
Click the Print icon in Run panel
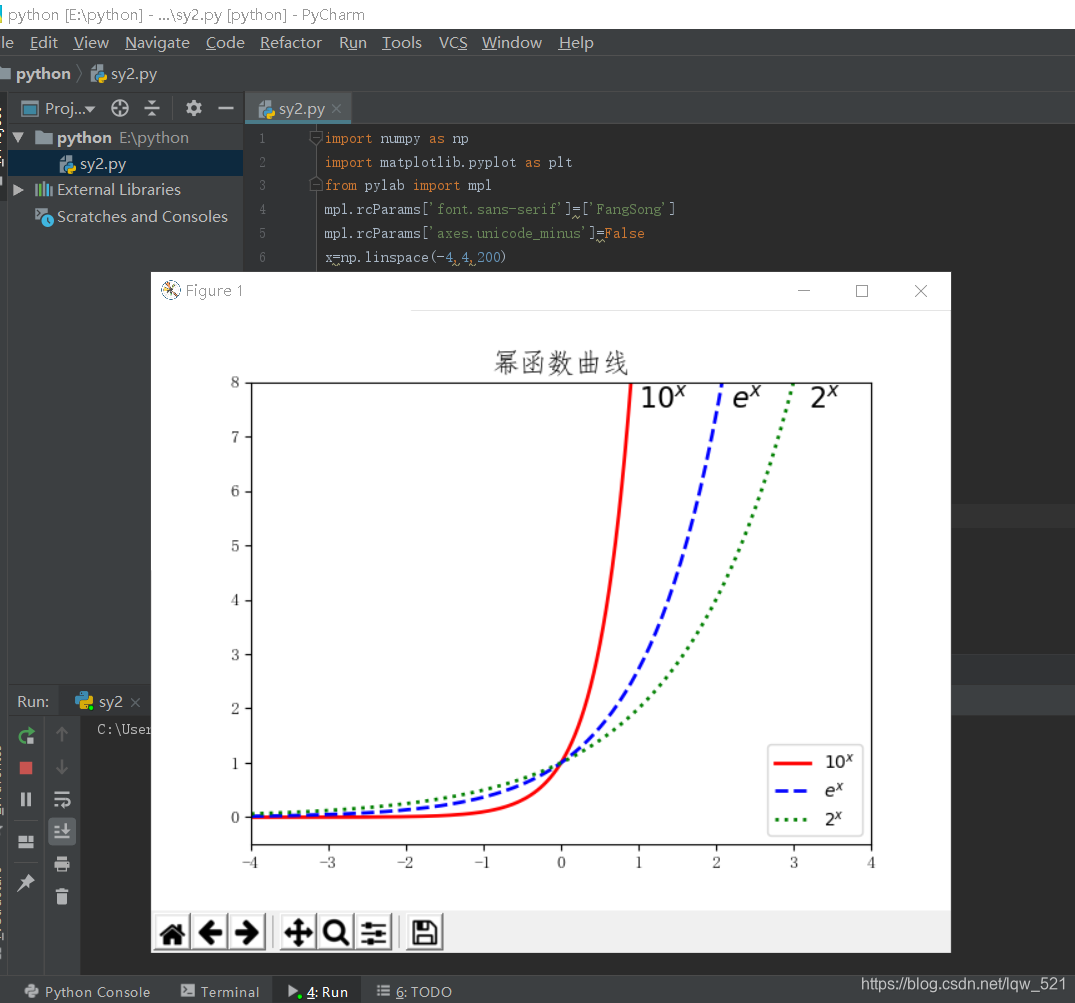point(62,864)
